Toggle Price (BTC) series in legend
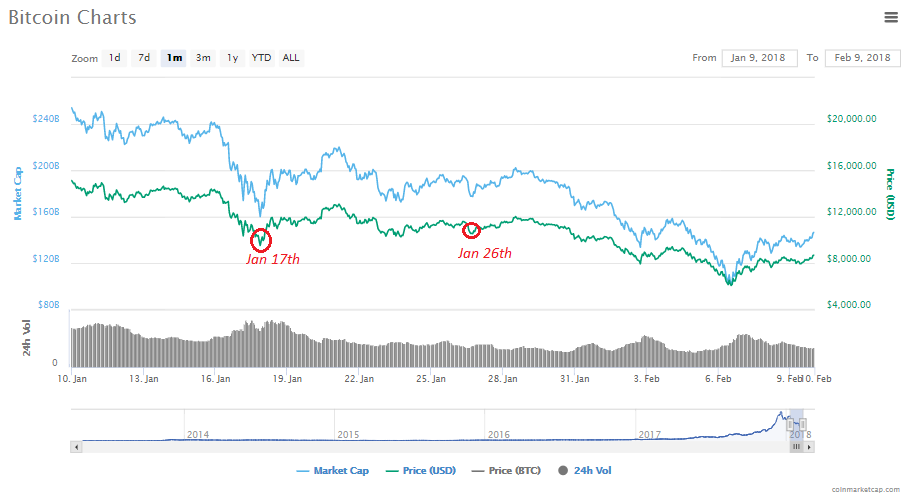The height and width of the screenshot is (496, 912). point(507,470)
